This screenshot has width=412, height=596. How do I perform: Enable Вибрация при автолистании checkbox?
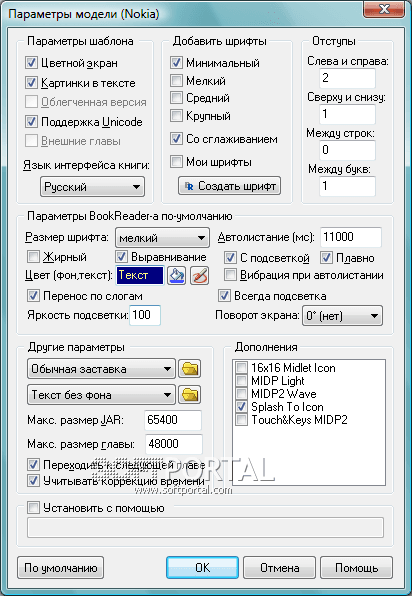point(230,275)
